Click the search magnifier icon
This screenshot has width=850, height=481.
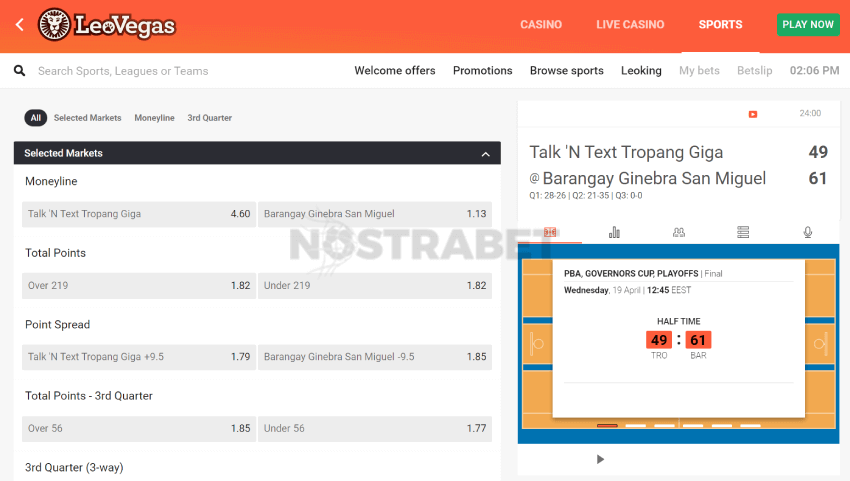[20, 70]
